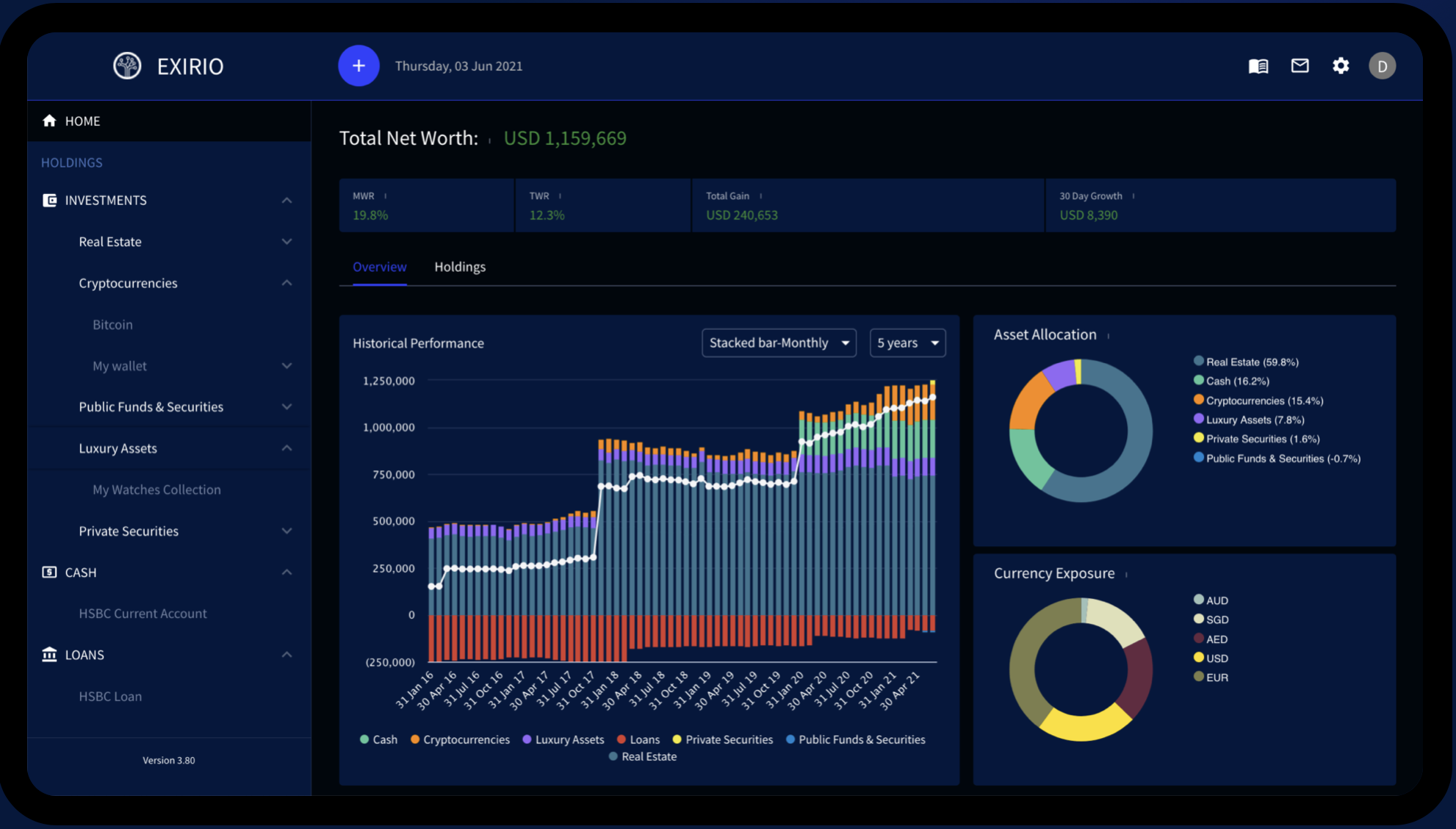Toggle Private Securities in chart legend
This screenshot has width=1456, height=829.
click(723, 739)
